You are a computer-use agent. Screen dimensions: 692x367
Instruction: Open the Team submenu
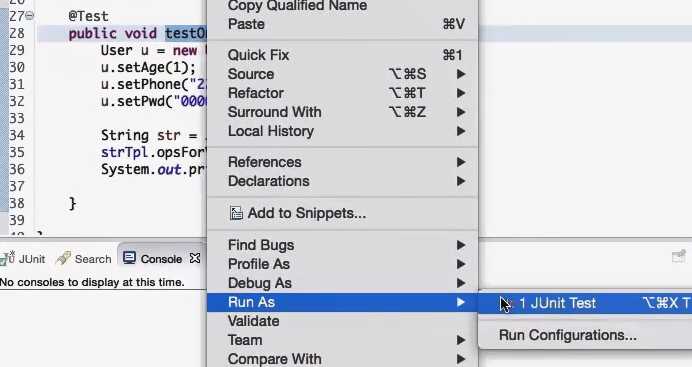pyautogui.click(x=342, y=340)
